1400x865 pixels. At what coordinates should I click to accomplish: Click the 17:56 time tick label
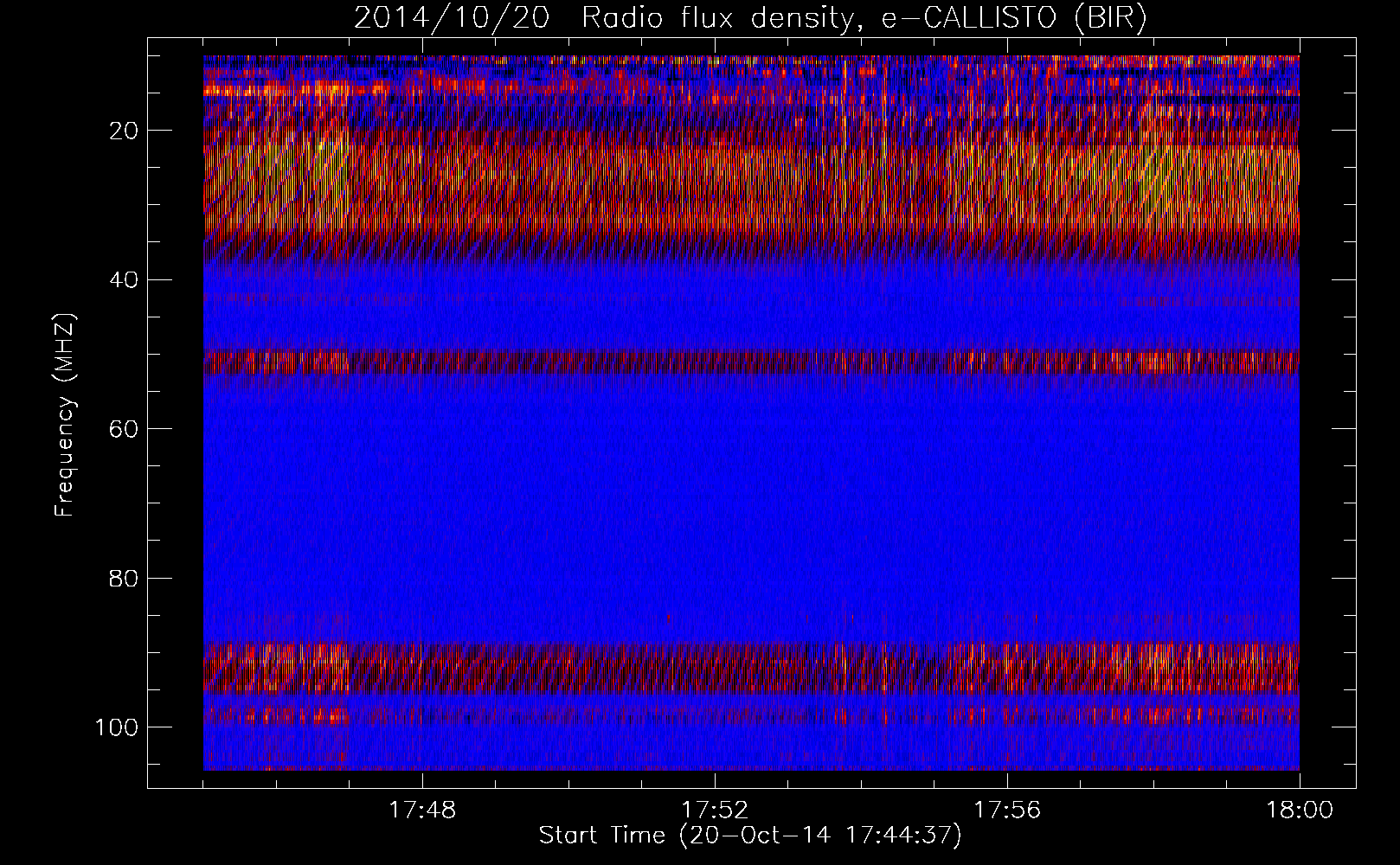1007,811
